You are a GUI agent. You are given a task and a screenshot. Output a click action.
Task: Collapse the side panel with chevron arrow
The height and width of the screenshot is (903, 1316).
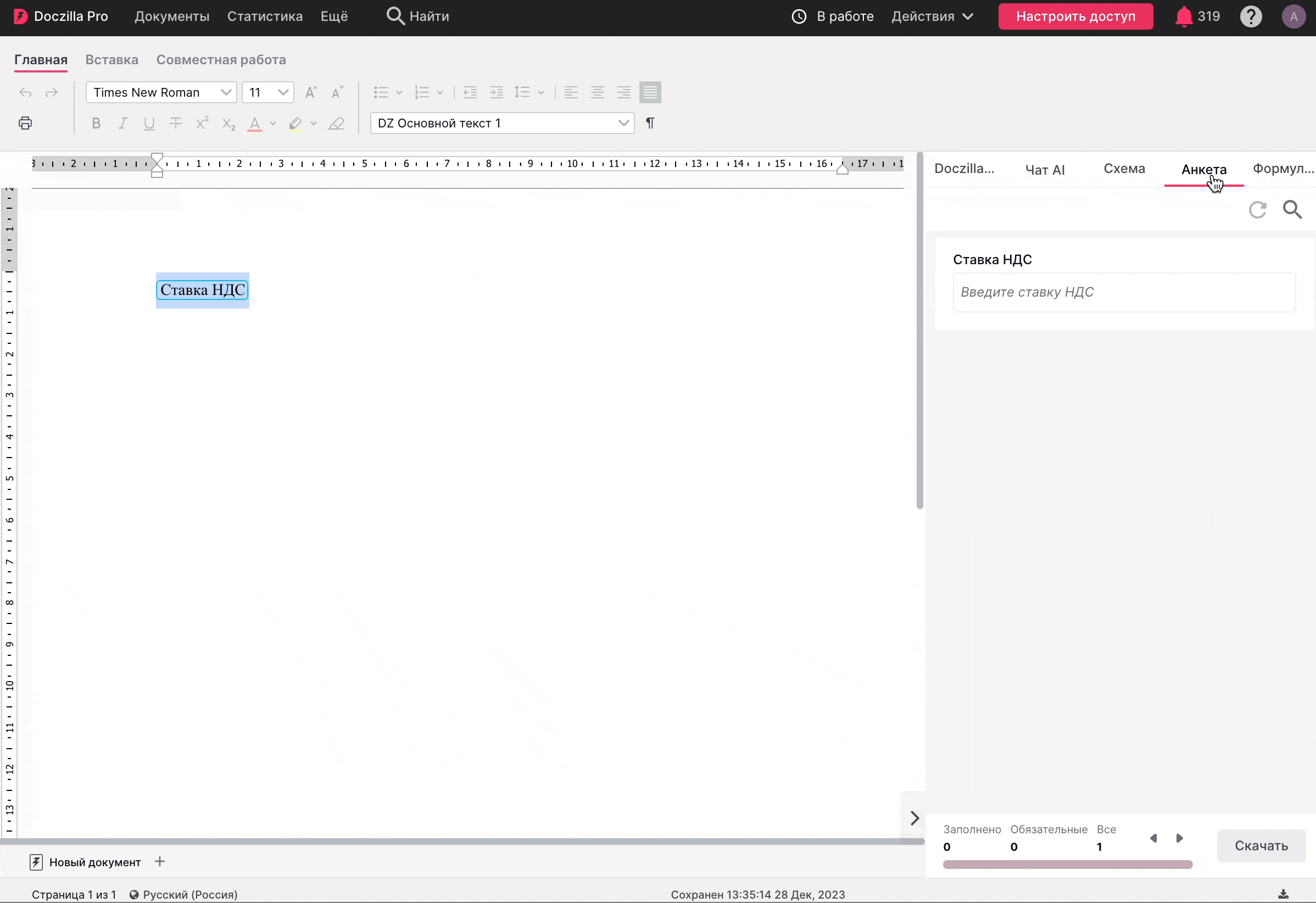coord(914,818)
